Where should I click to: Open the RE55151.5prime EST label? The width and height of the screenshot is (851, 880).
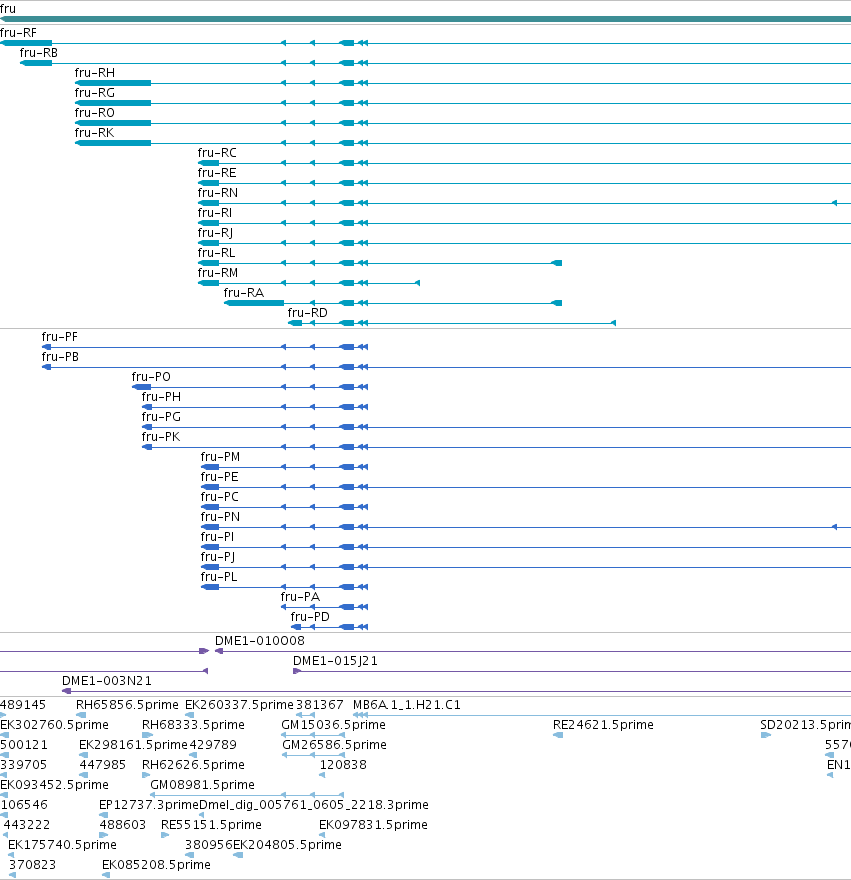coord(211,825)
